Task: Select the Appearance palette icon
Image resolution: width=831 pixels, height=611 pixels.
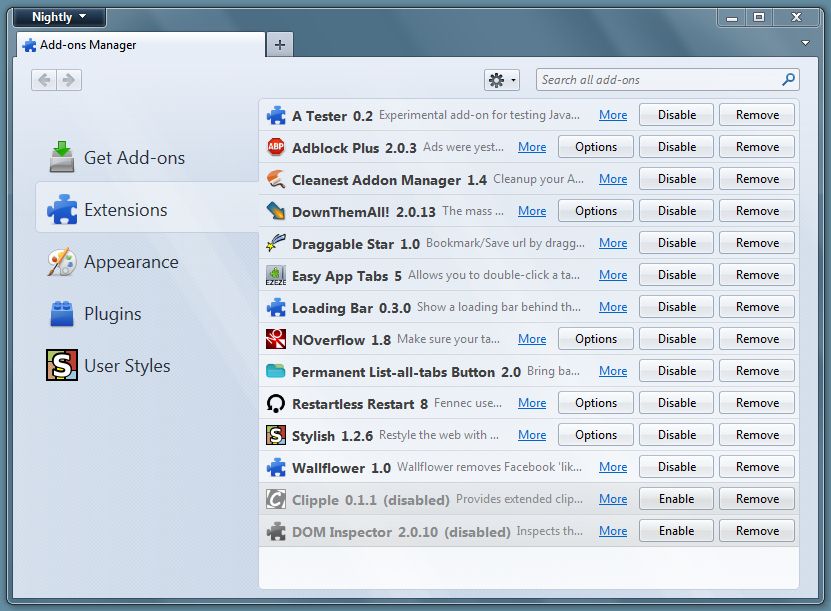Action: 62,262
